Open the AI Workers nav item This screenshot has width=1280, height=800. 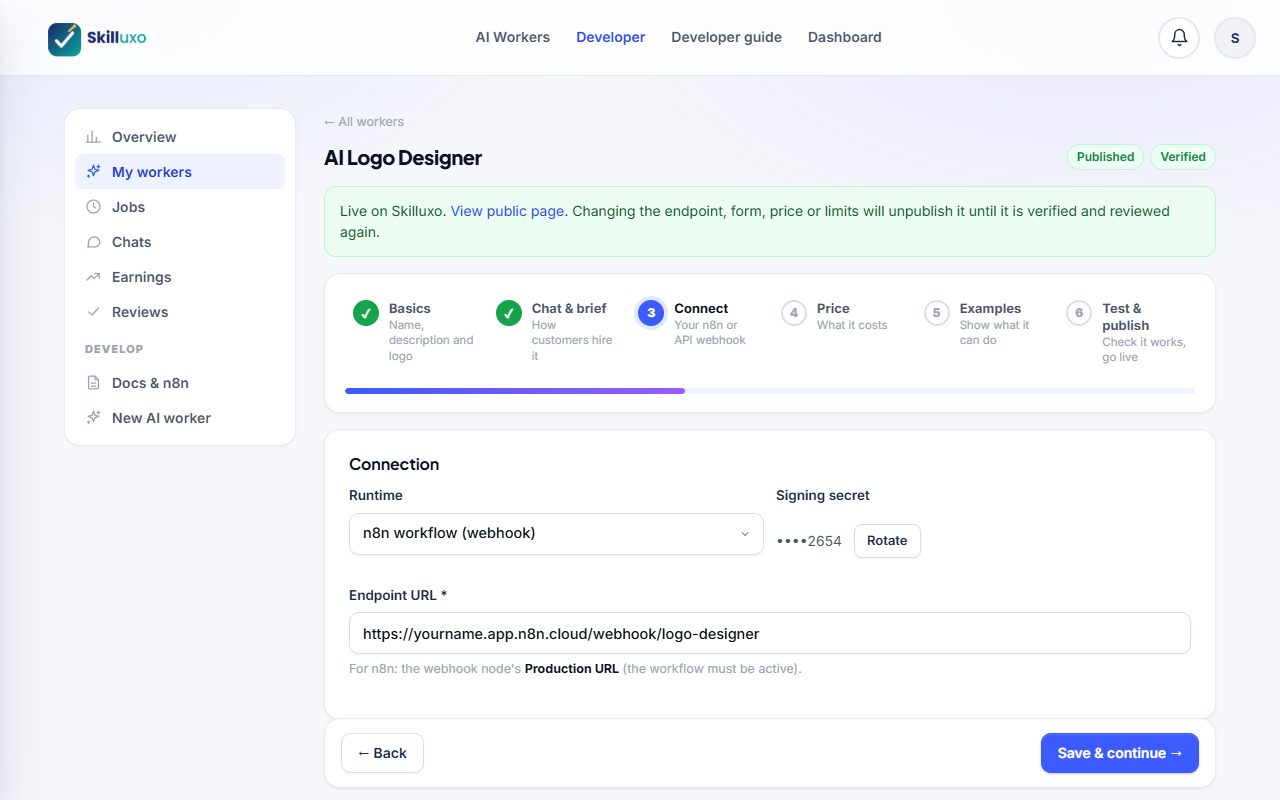coord(513,37)
